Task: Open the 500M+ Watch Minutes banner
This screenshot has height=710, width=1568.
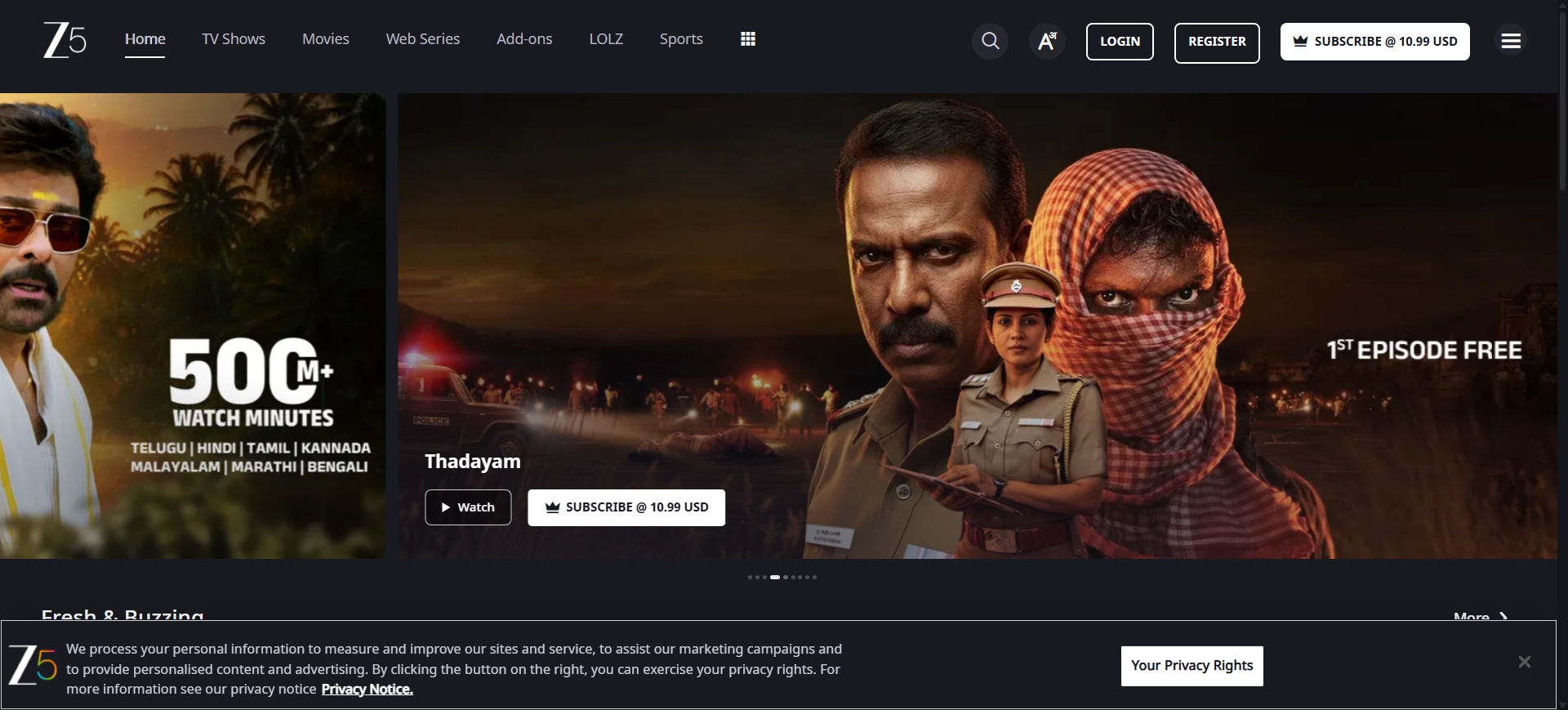Action: (193, 326)
